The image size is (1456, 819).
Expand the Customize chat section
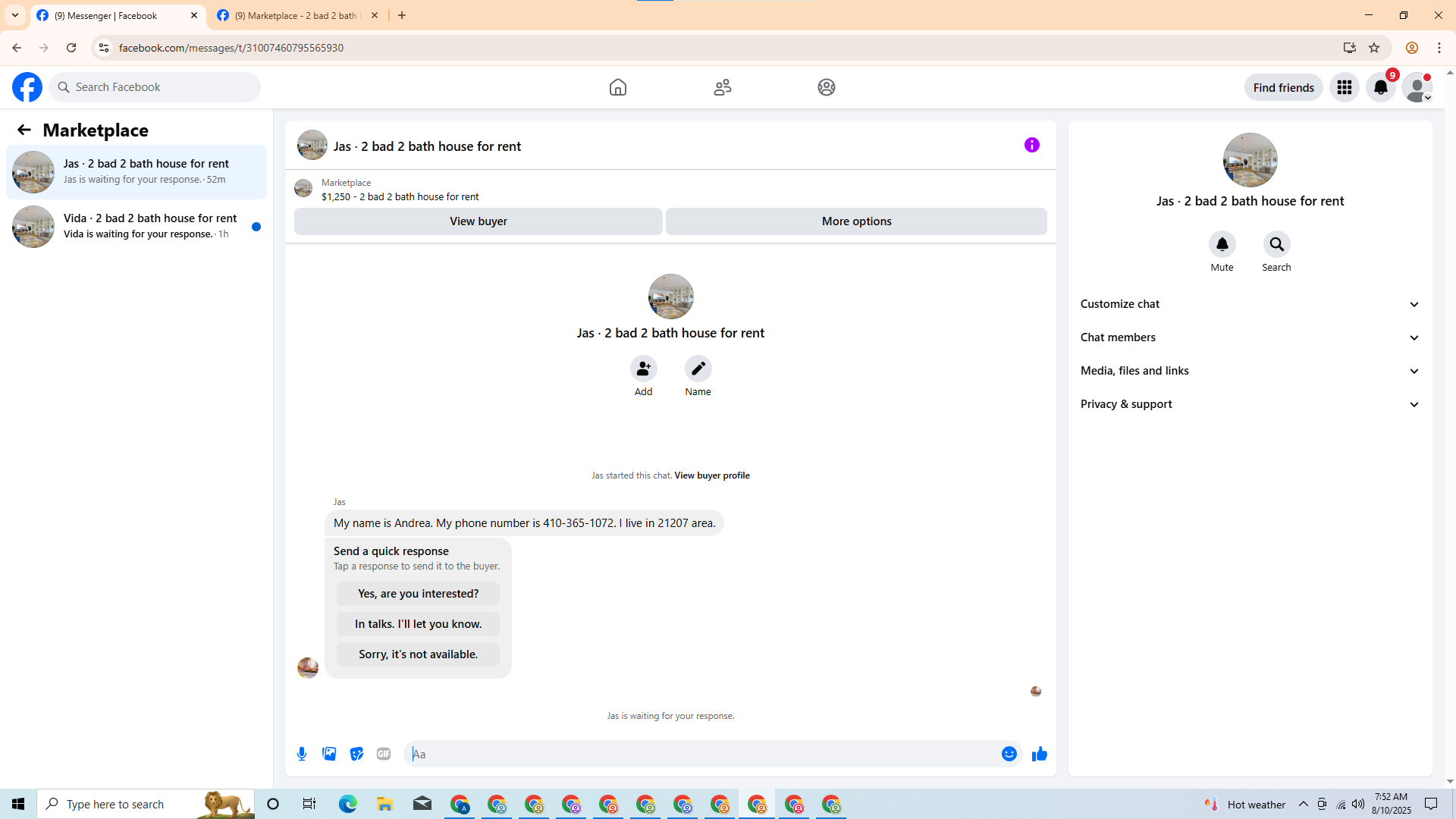(x=1250, y=304)
